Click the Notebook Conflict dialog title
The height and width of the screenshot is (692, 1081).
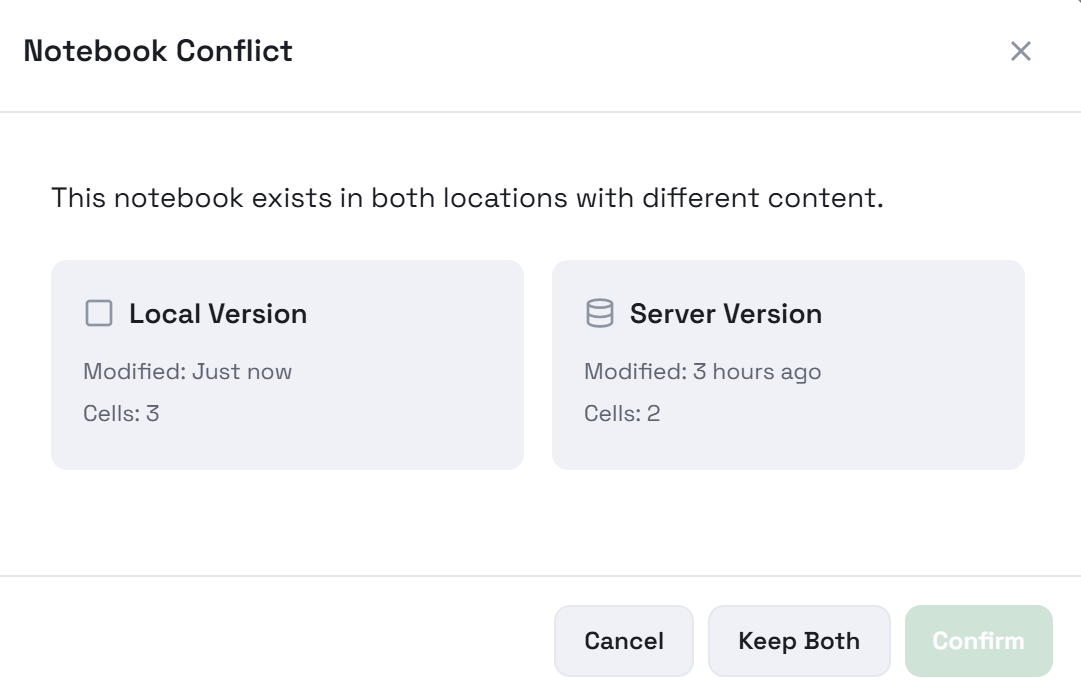[x=158, y=51]
